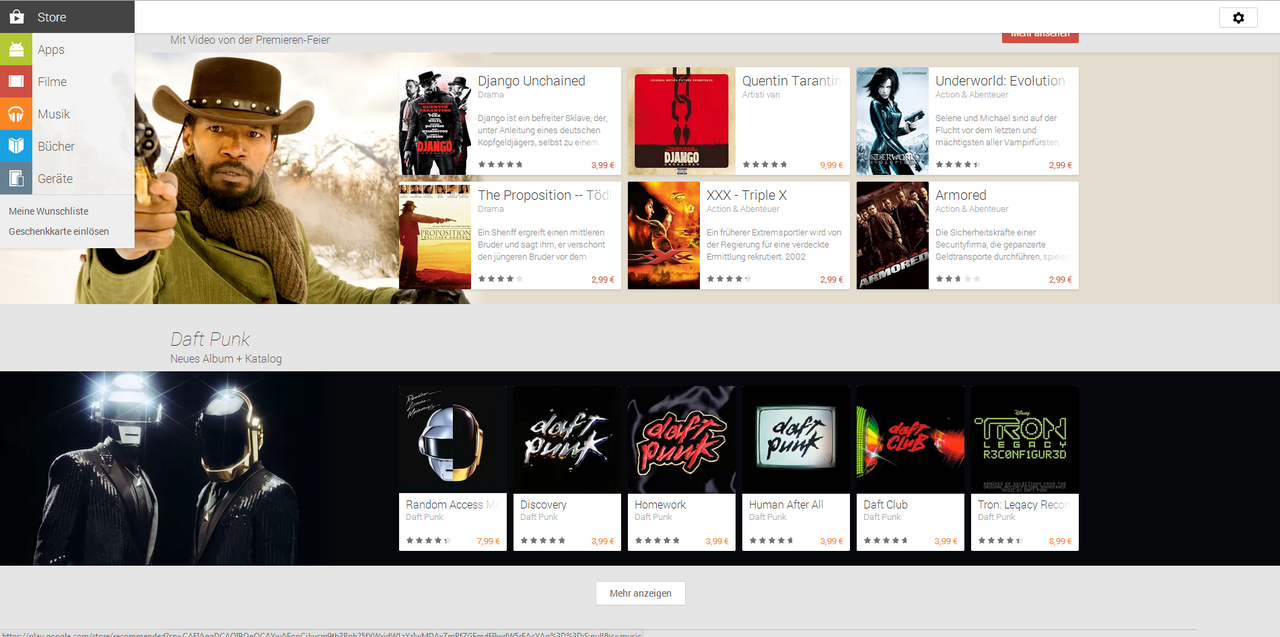Click the Mehr anzeigen button

point(640,593)
